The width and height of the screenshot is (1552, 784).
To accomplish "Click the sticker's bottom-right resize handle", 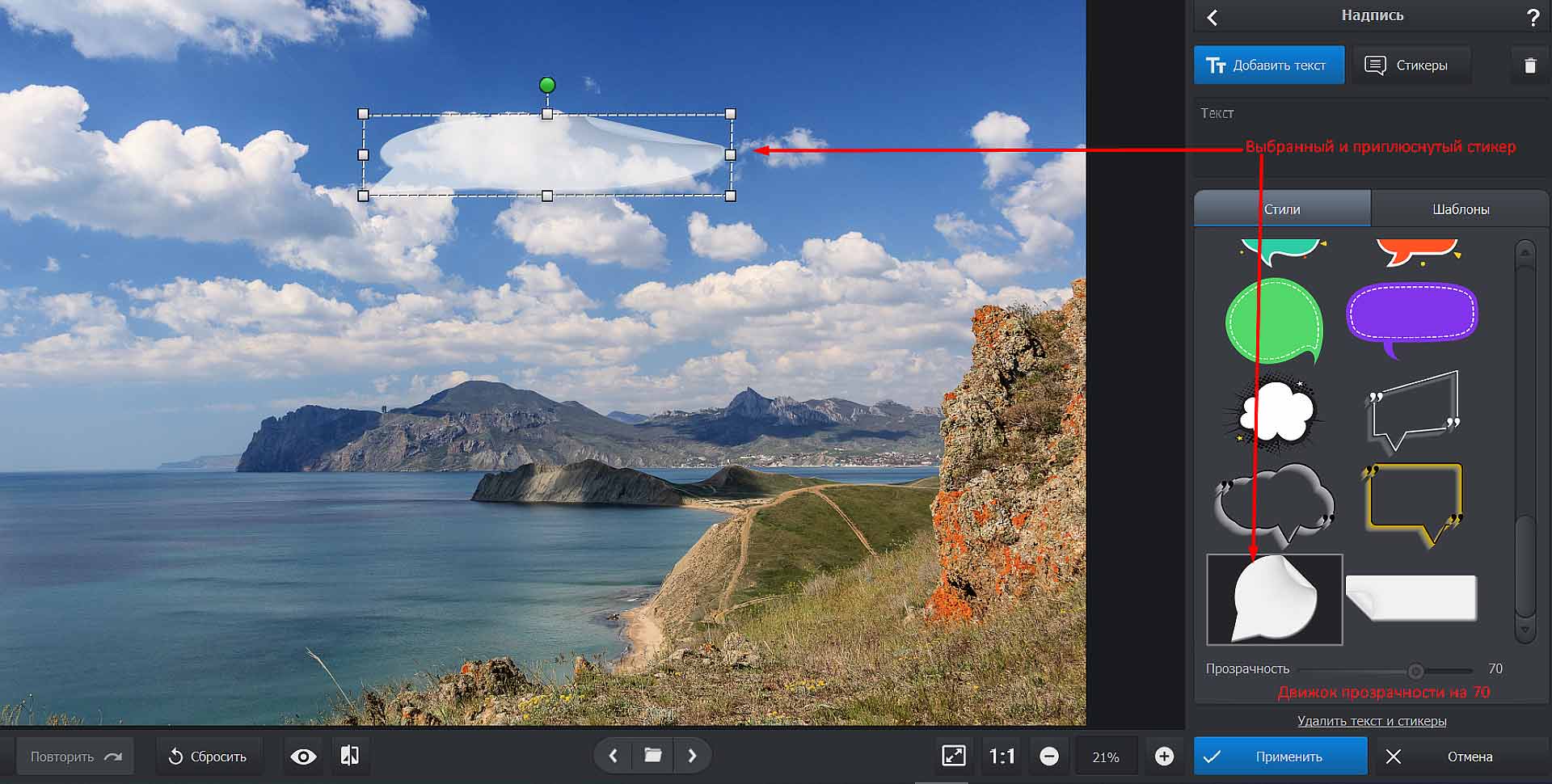I will click(731, 196).
